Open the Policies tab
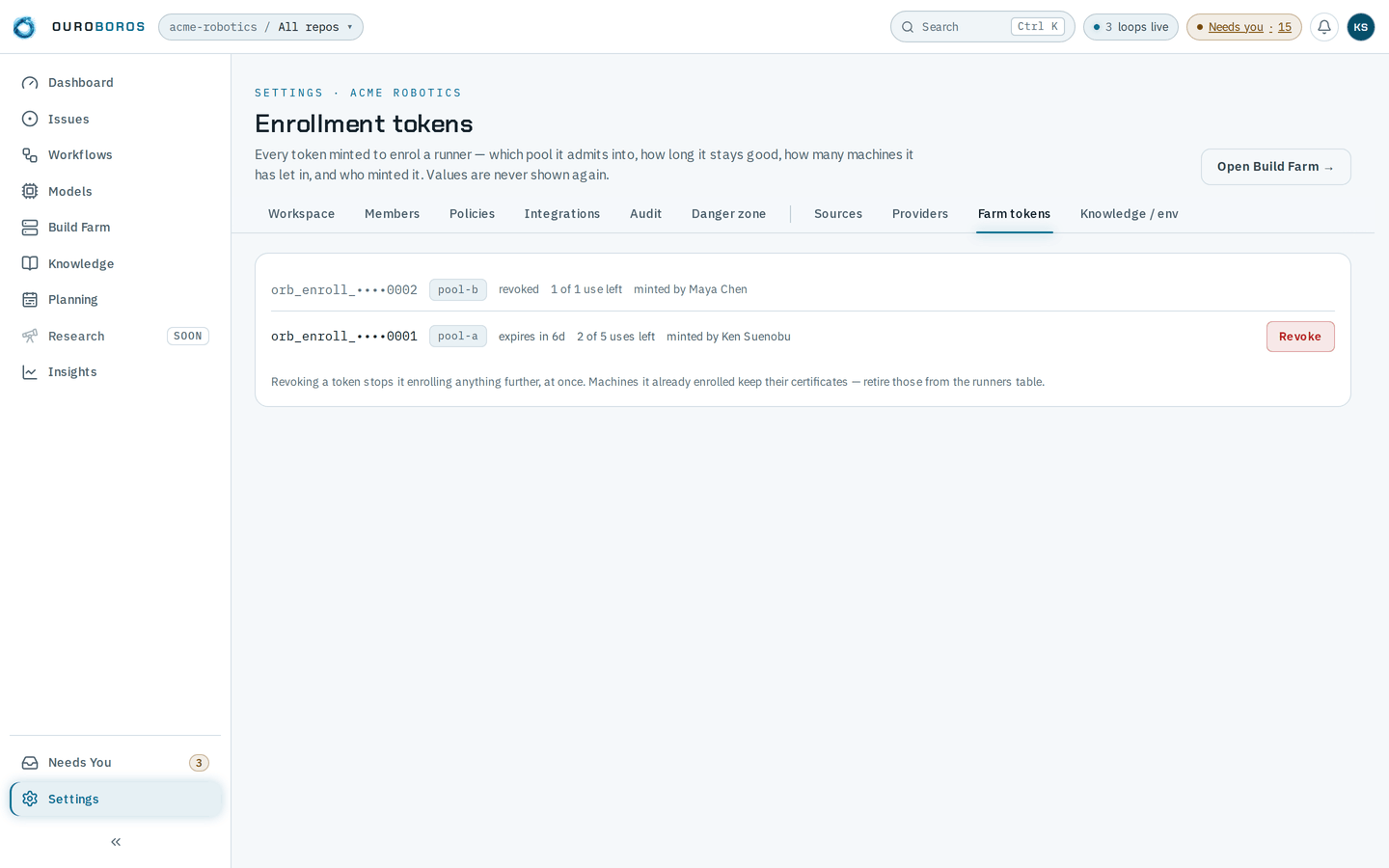 [x=472, y=214]
